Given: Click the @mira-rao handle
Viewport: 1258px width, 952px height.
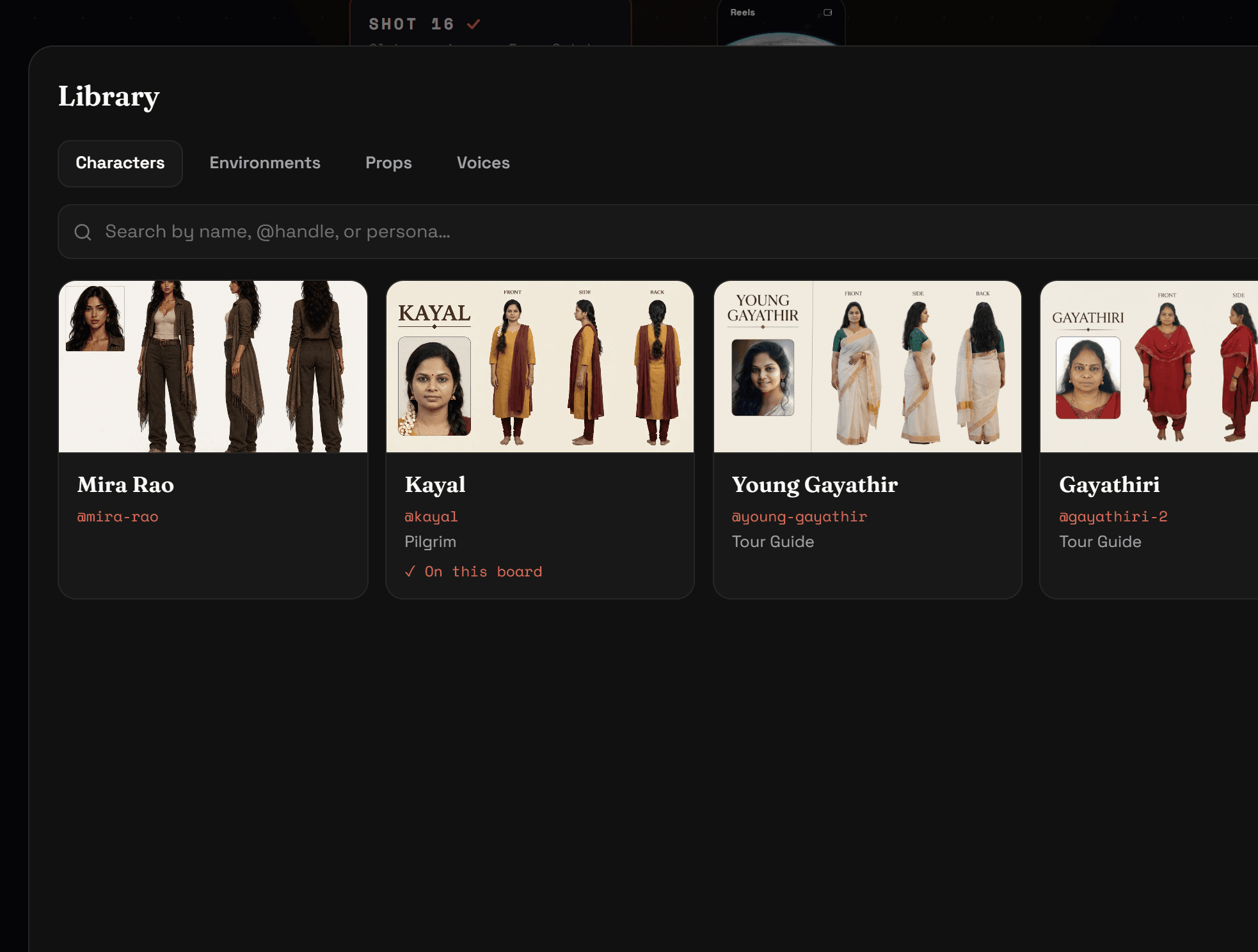Looking at the screenshot, I should pyautogui.click(x=118, y=516).
